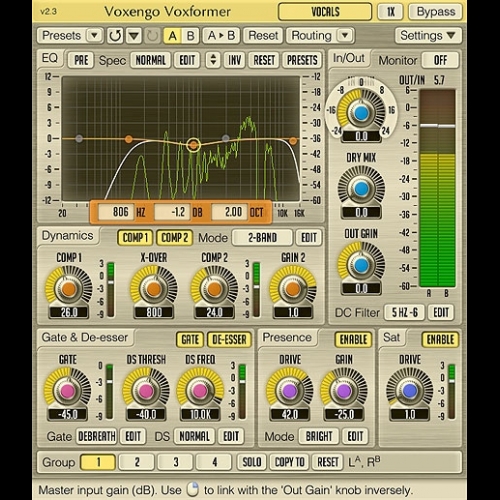Image resolution: width=500 pixels, height=500 pixels.
Task: Open the Presets dropdown arrow
Action: pyautogui.click(x=94, y=35)
